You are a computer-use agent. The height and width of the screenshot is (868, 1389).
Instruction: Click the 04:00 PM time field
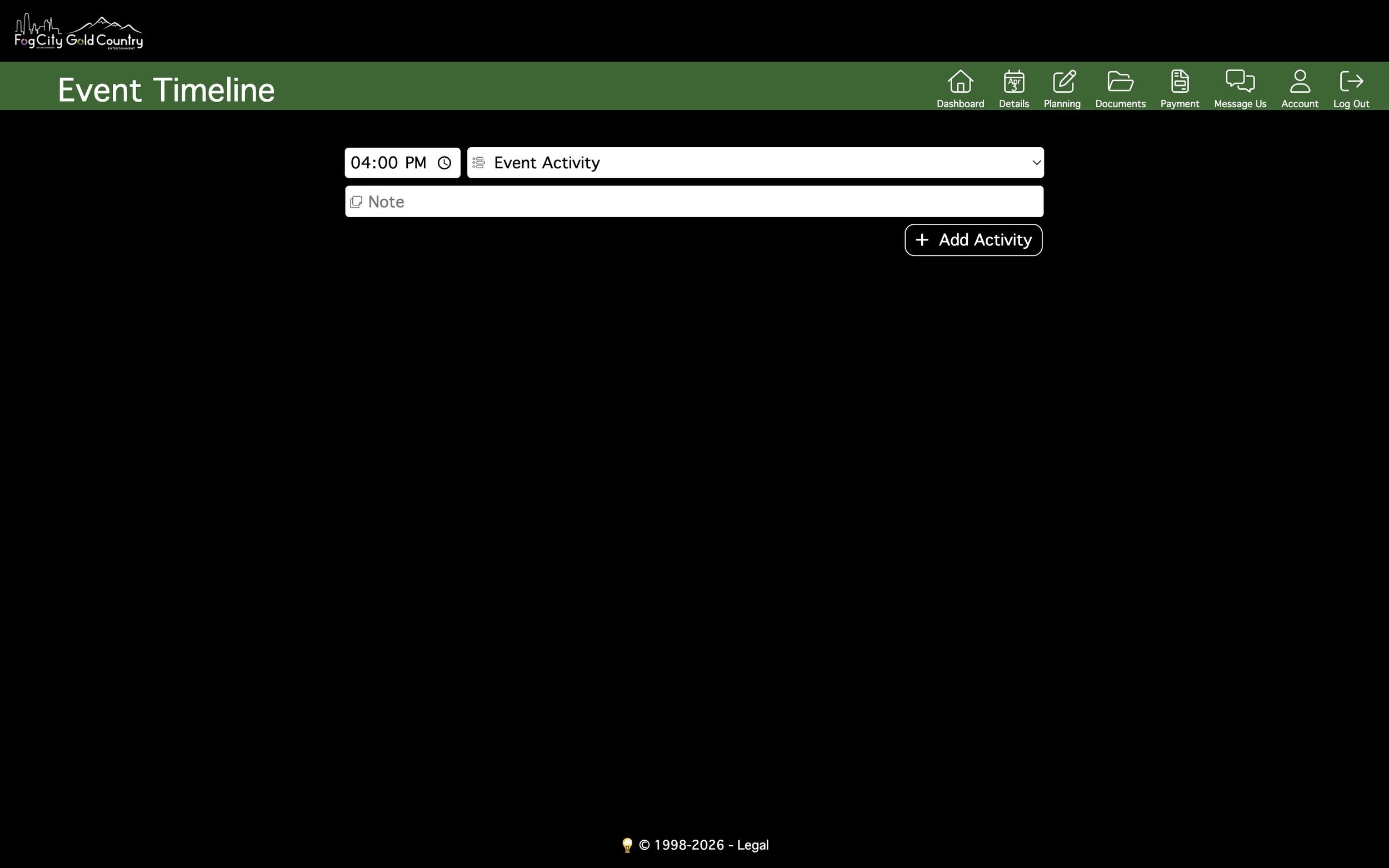pyautogui.click(x=388, y=163)
